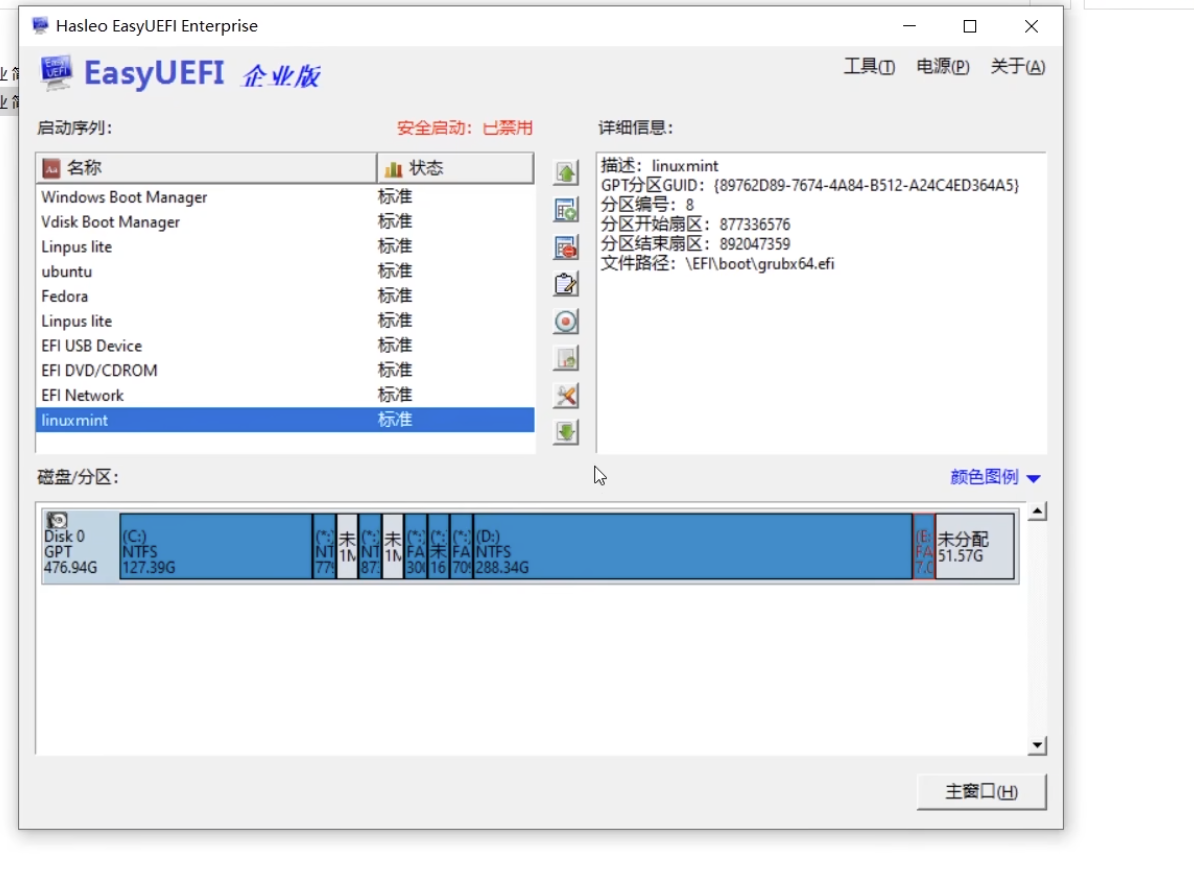Select the Linpus lite entry above ubuntu

pos(285,247)
